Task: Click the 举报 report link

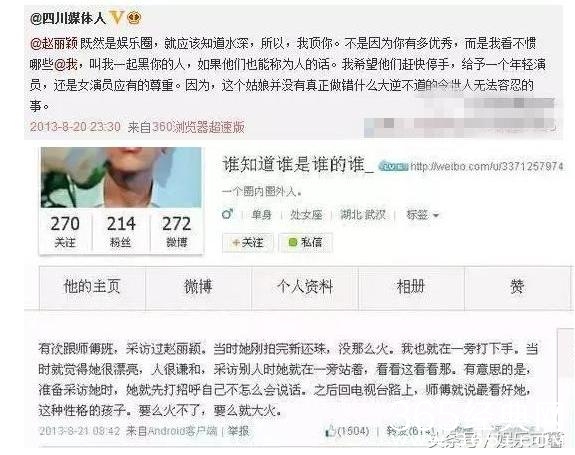Action: (x=238, y=431)
